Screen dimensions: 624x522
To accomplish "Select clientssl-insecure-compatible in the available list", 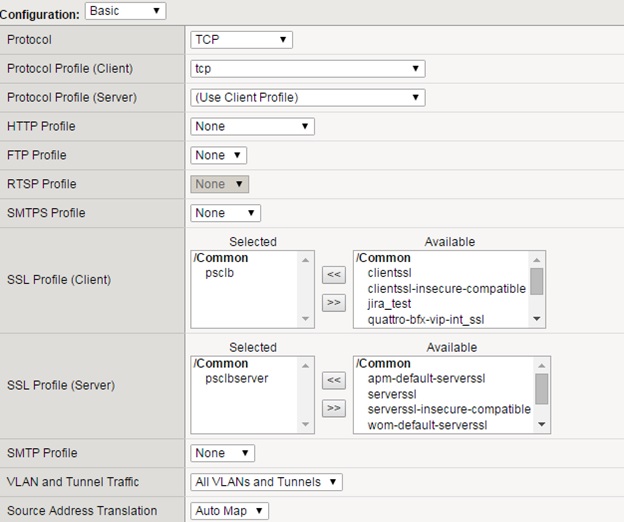I will pos(446,288).
